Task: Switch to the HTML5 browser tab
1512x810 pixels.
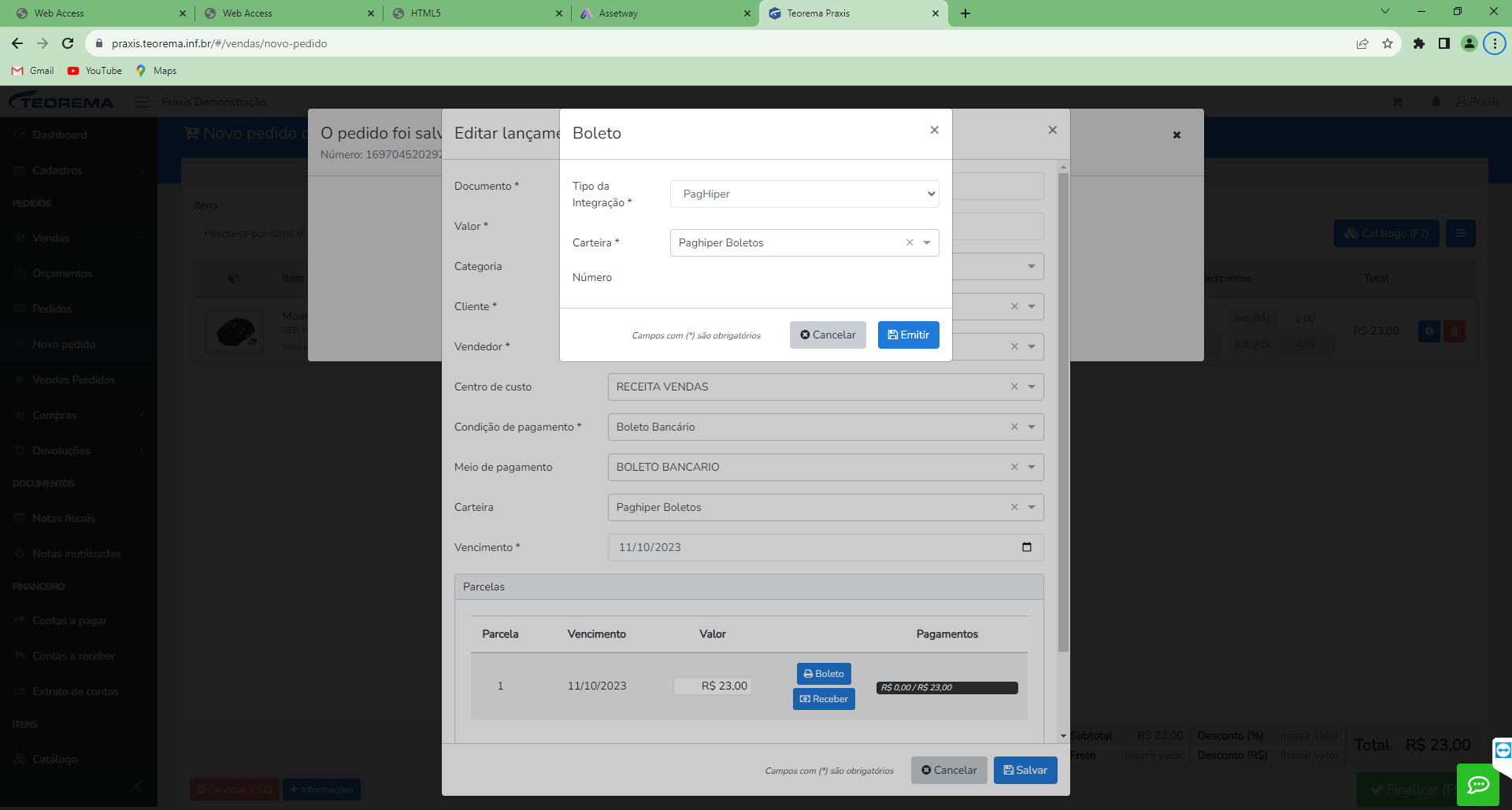Action: tap(477, 13)
